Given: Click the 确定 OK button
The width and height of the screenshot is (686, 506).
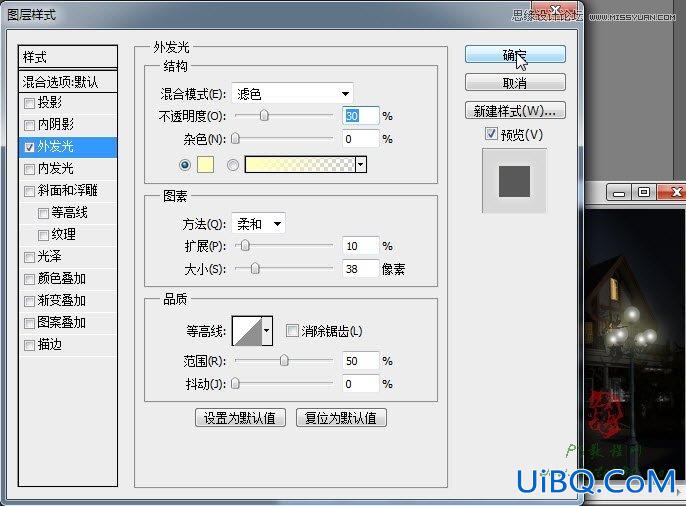Looking at the screenshot, I should pos(515,55).
